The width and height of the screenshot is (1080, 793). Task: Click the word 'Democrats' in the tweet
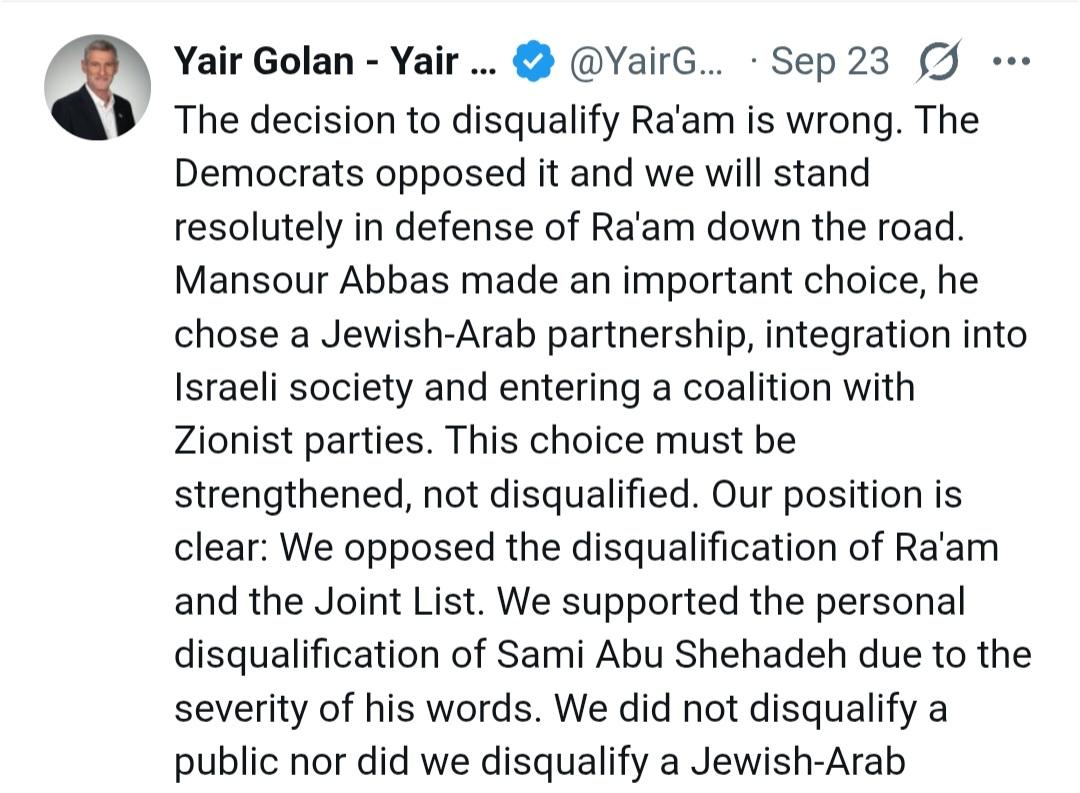point(269,173)
